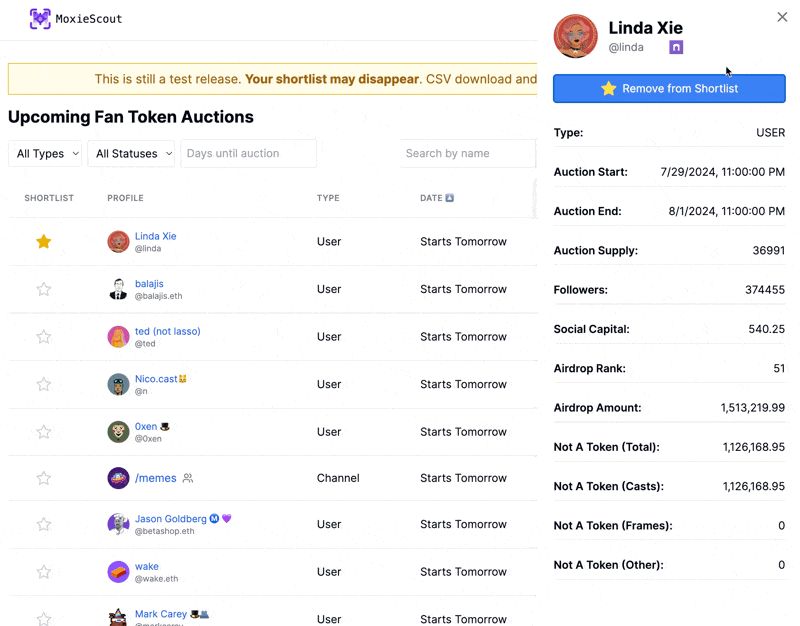The width and height of the screenshot is (800, 626).
Task: Star ted (not lasso) for shortlist
Action: tap(44, 337)
